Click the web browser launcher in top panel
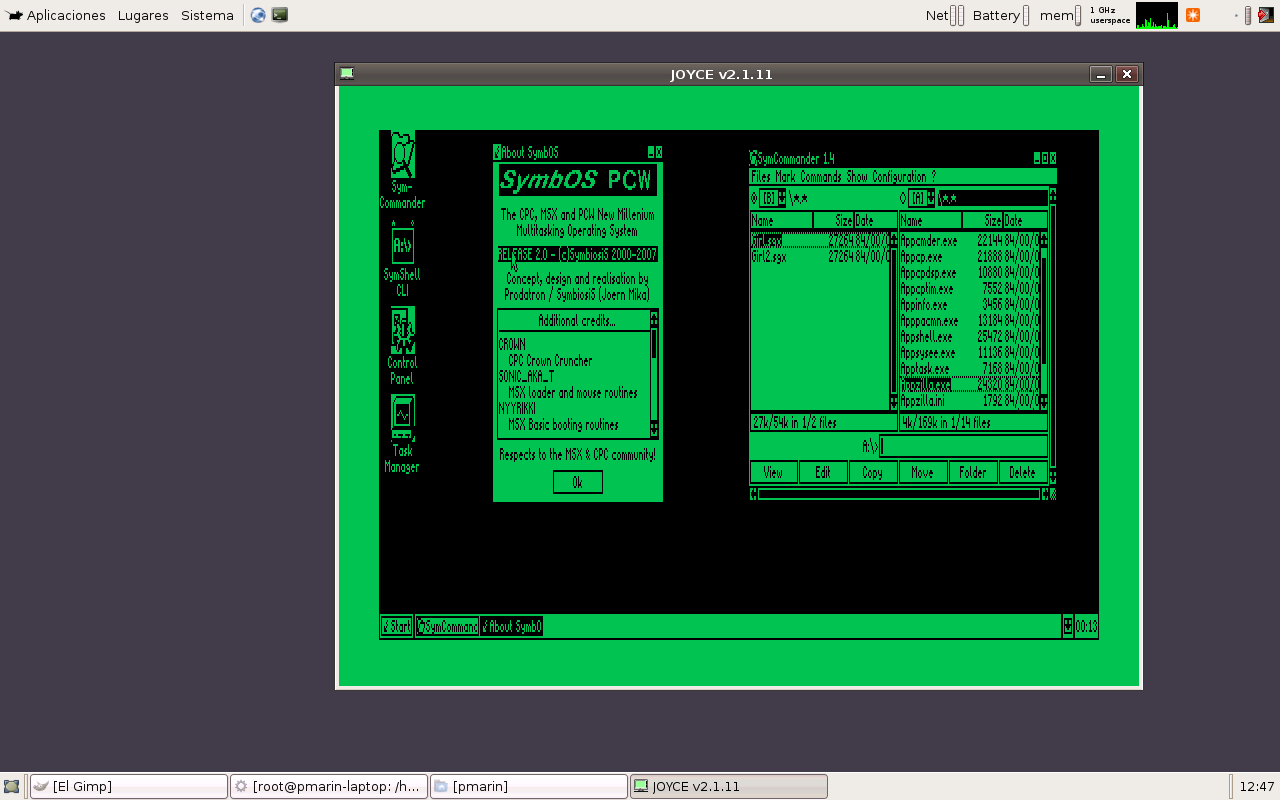1280x800 pixels. [x=258, y=15]
